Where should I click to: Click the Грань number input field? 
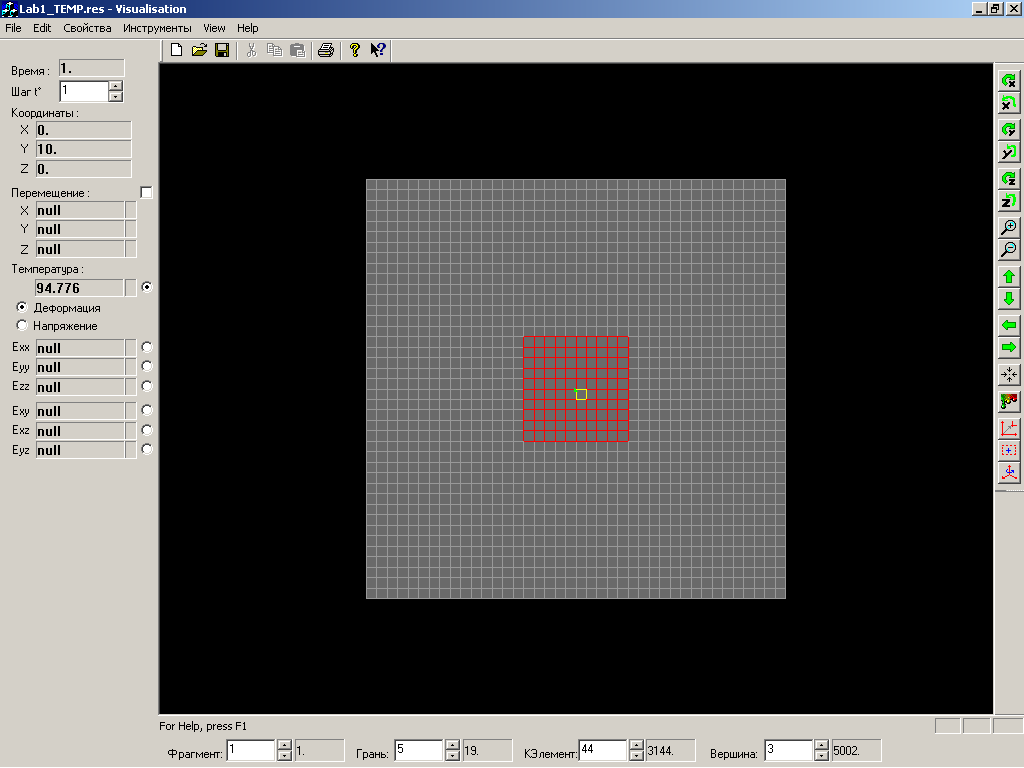tap(419, 750)
